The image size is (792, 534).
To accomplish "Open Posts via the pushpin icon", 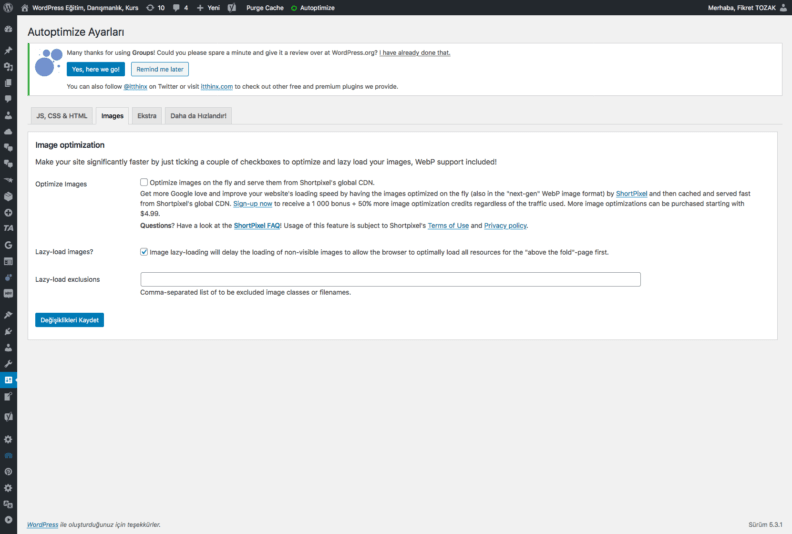I will coord(8,51).
